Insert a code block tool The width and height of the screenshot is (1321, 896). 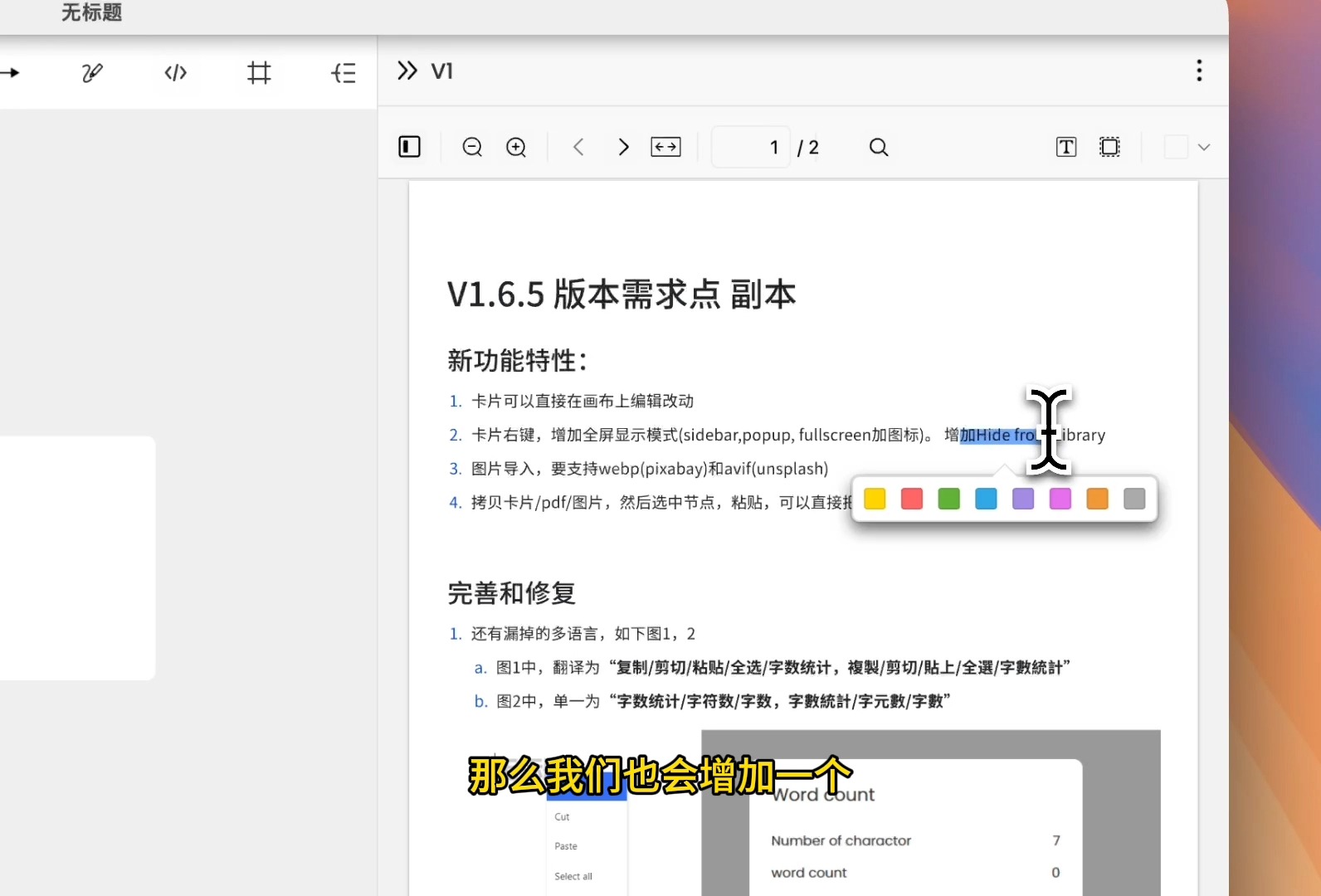[176, 73]
